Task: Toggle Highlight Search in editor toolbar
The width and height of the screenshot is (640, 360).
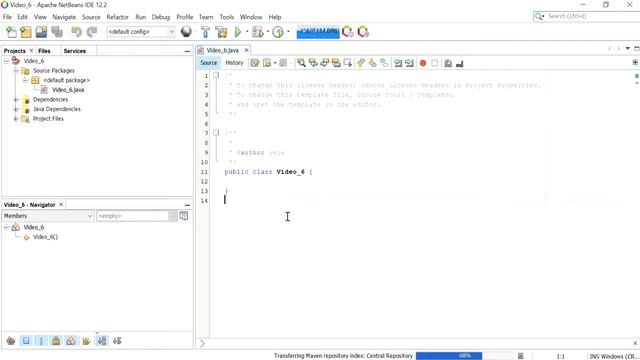Action: coord(336,63)
